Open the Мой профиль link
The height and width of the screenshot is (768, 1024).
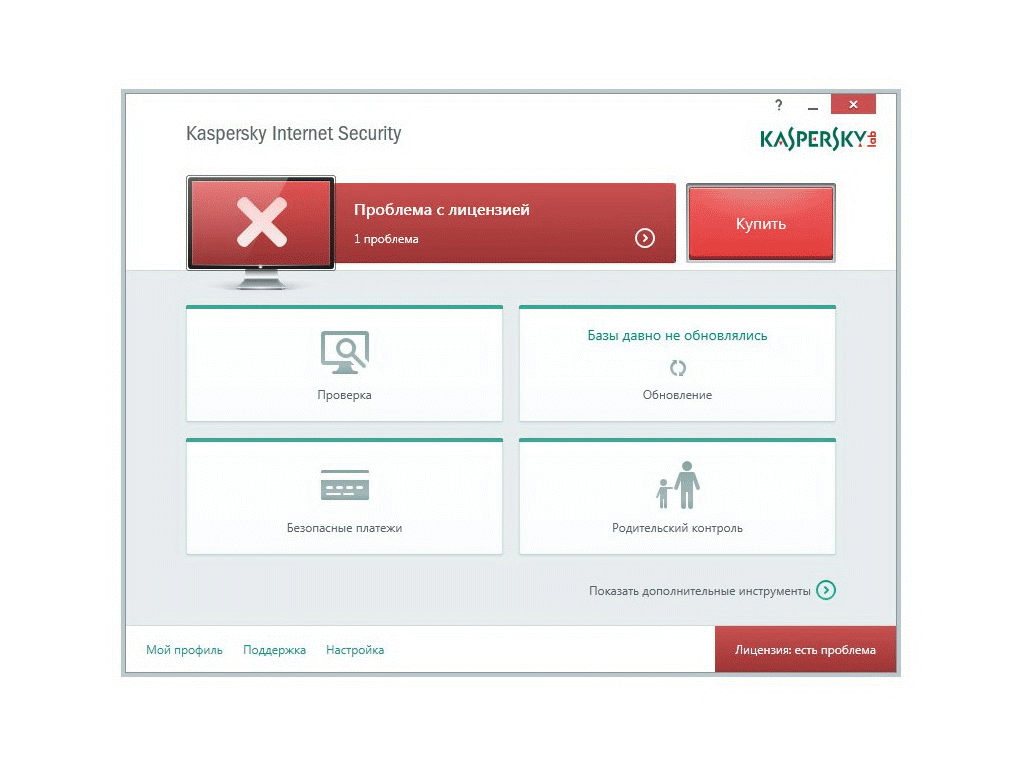click(x=184, y=650)
